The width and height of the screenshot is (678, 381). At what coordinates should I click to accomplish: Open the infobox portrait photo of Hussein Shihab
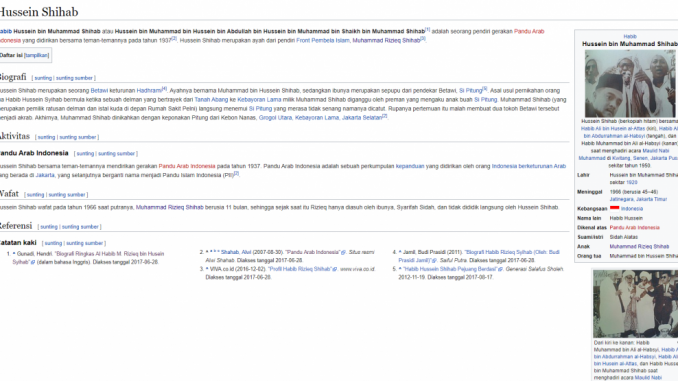click(x=630, y=83)
